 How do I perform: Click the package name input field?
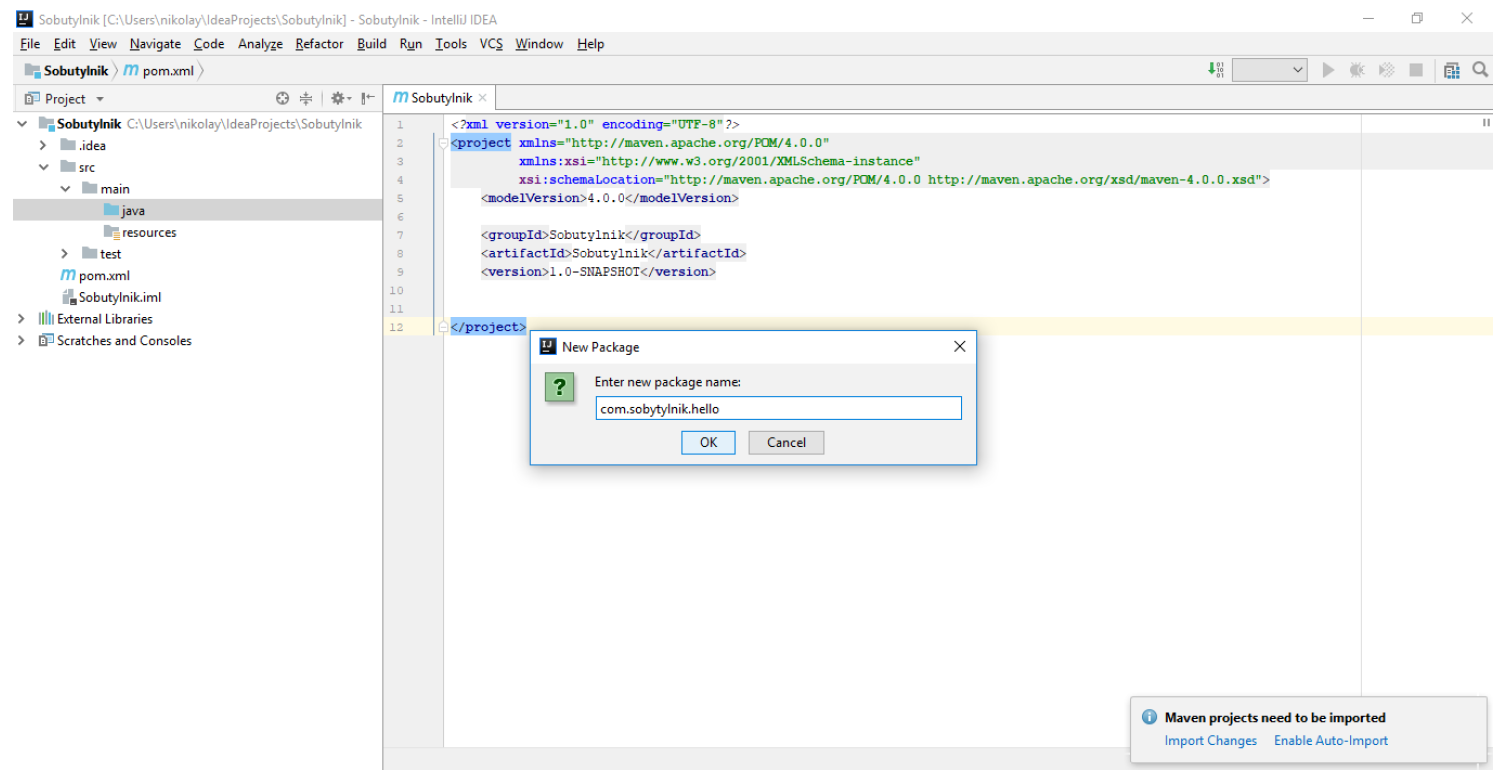778,408
